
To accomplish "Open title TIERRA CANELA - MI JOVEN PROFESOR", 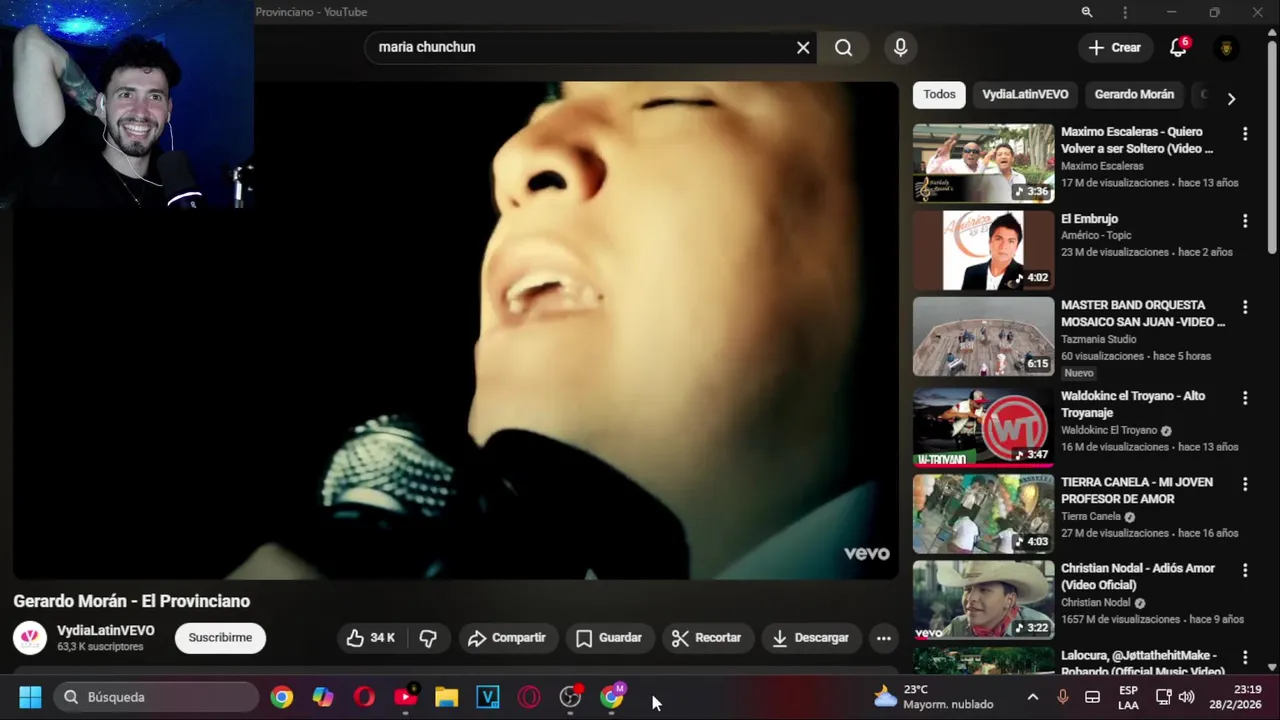I will [1137, 490].
